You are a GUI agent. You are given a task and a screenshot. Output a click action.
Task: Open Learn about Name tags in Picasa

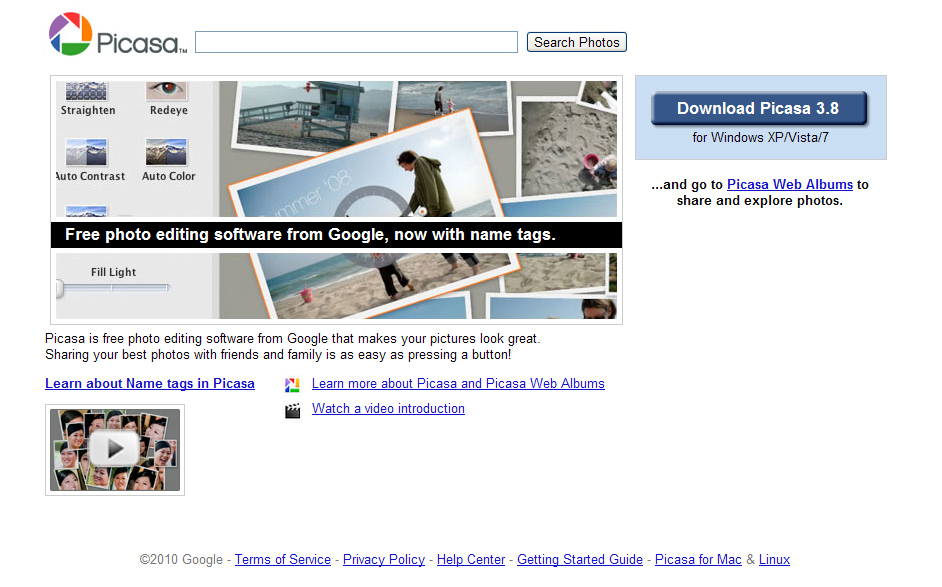150,383
